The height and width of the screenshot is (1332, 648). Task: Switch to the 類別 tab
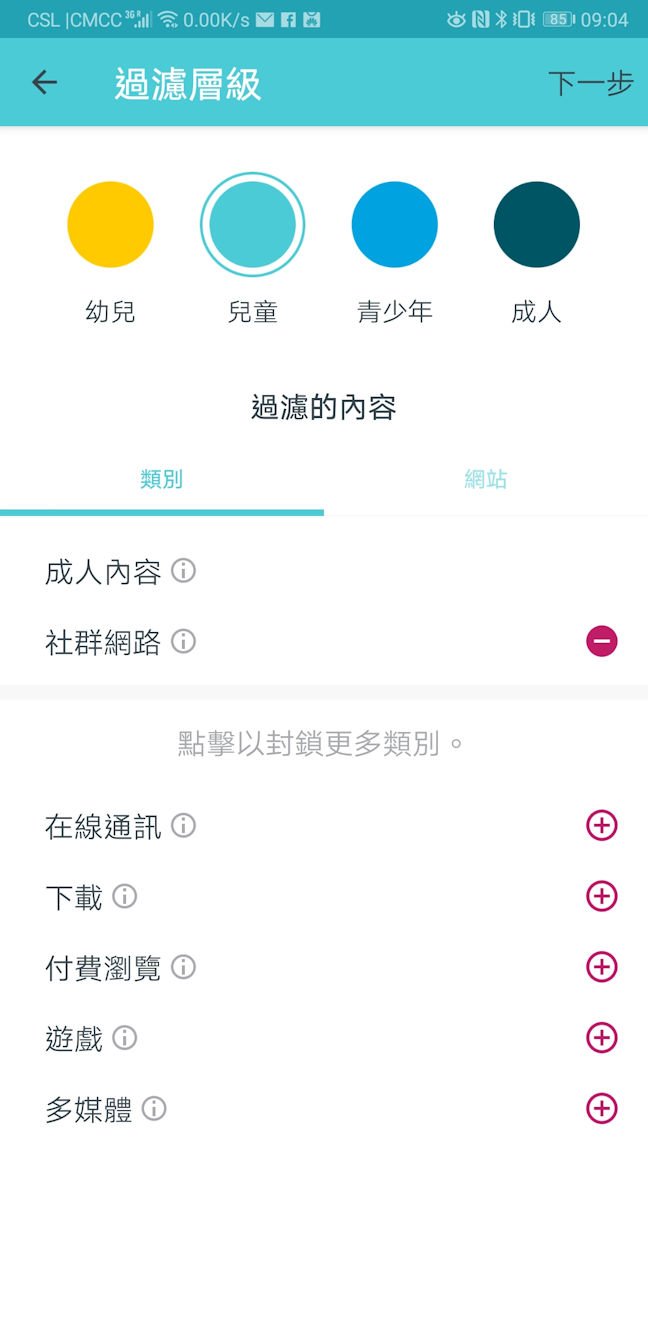pos(162,480)
